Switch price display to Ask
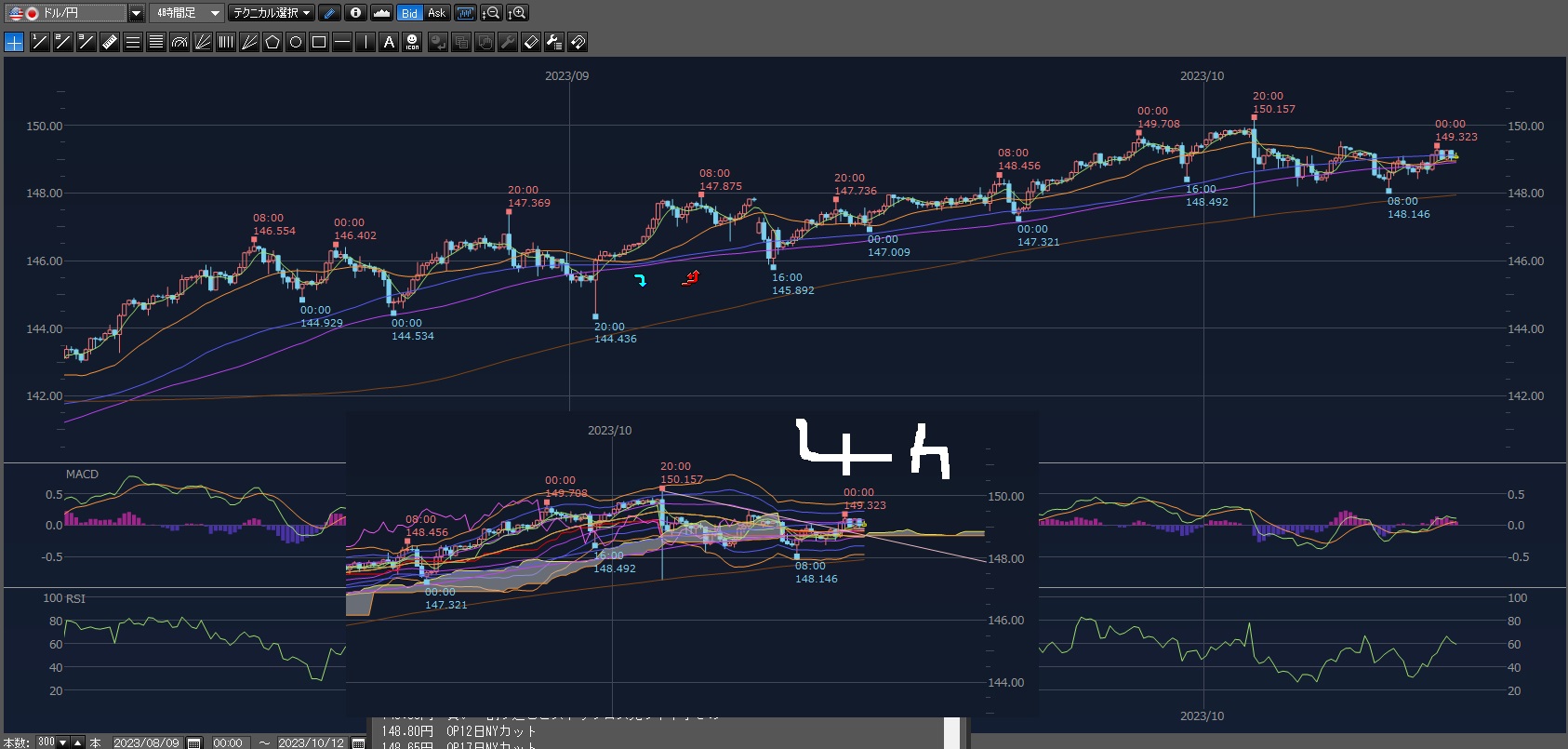1568x749 pixels. pyautogui.click(x=436, y=13)
